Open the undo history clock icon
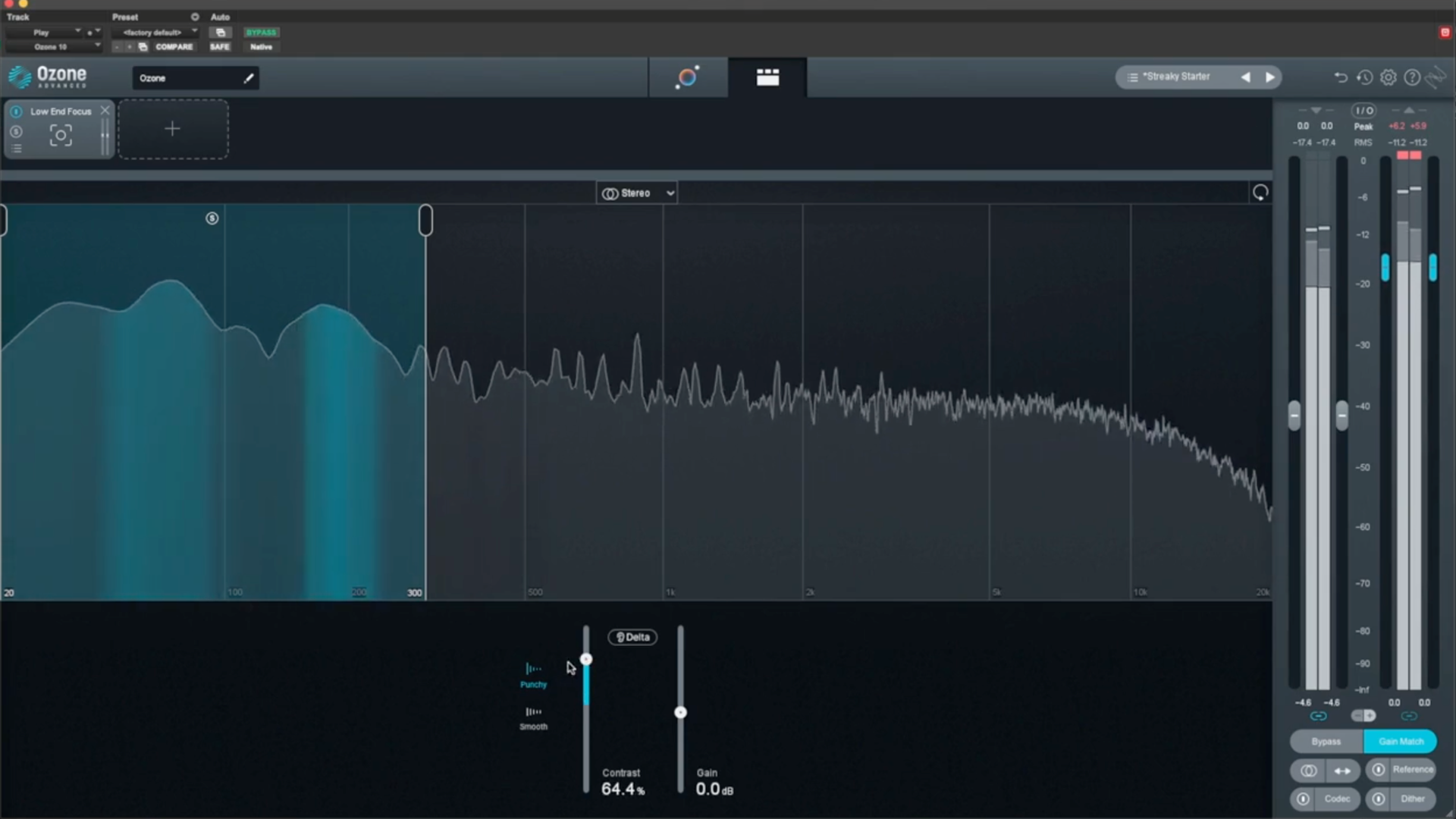 click(x=1364, y=77)
